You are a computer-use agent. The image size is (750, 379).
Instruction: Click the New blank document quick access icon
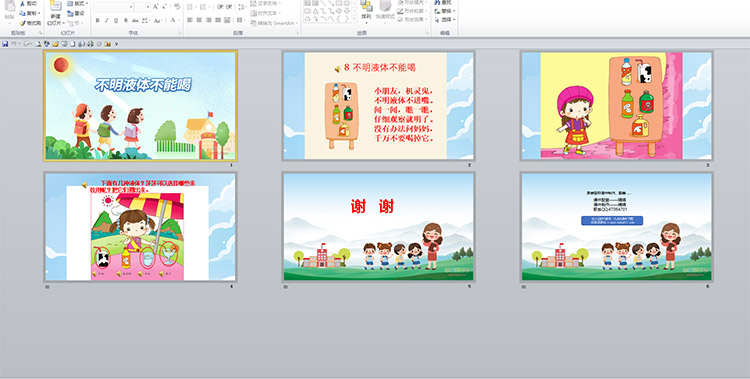coord(73,44)
